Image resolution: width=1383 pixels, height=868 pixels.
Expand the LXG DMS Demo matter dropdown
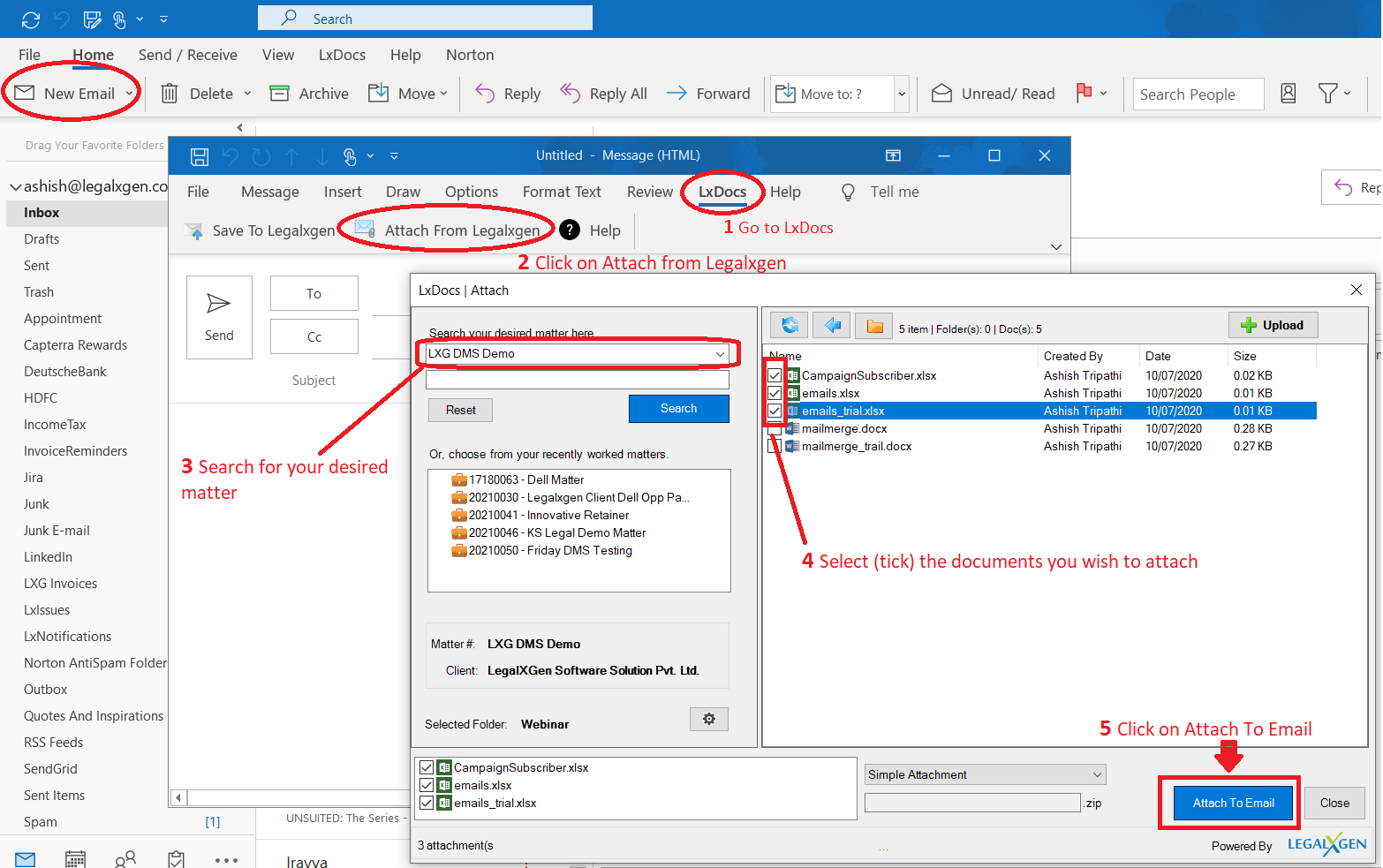click(720, 354)
